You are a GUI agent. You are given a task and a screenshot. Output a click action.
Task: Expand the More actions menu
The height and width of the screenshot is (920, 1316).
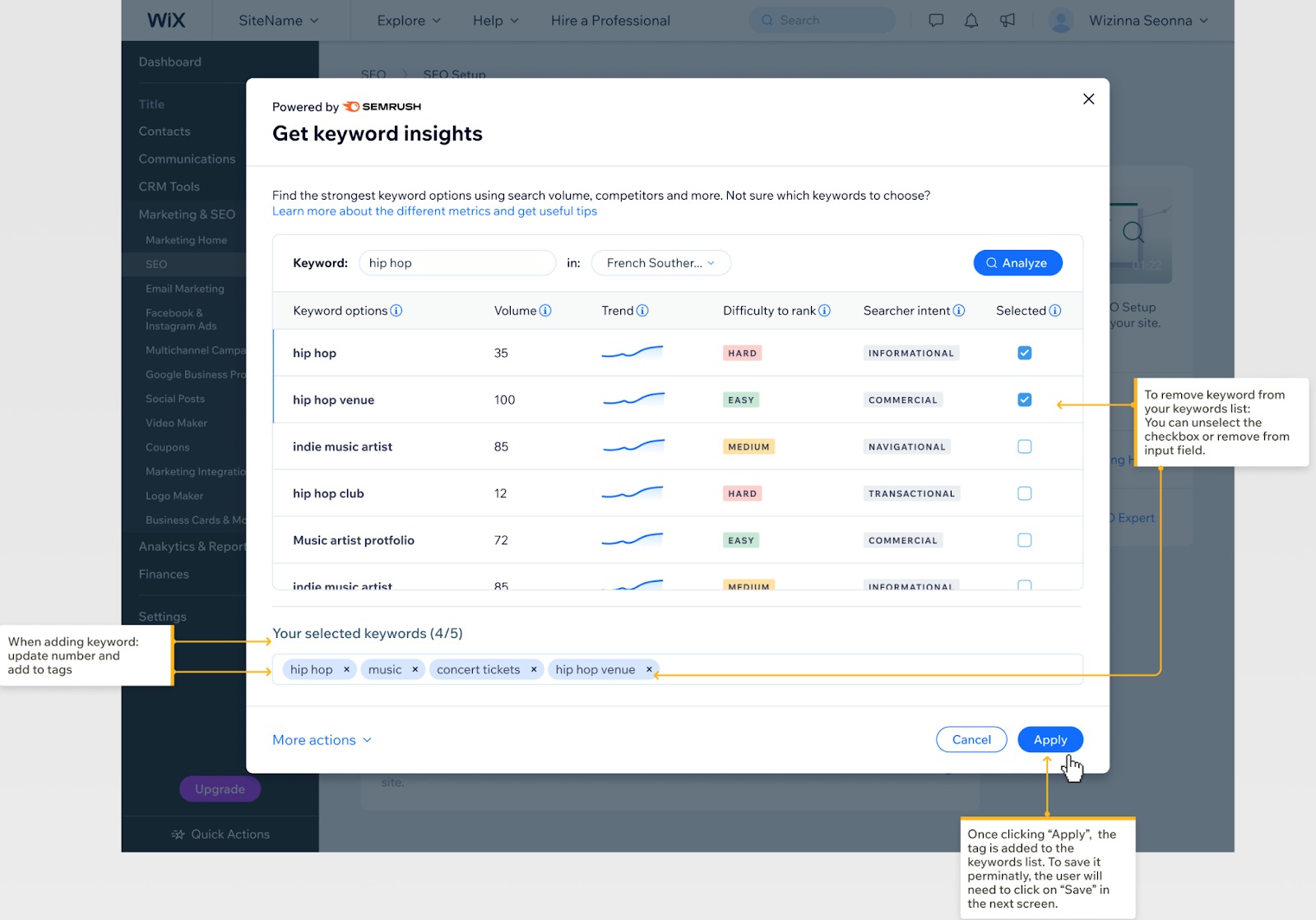coord(321,739)
